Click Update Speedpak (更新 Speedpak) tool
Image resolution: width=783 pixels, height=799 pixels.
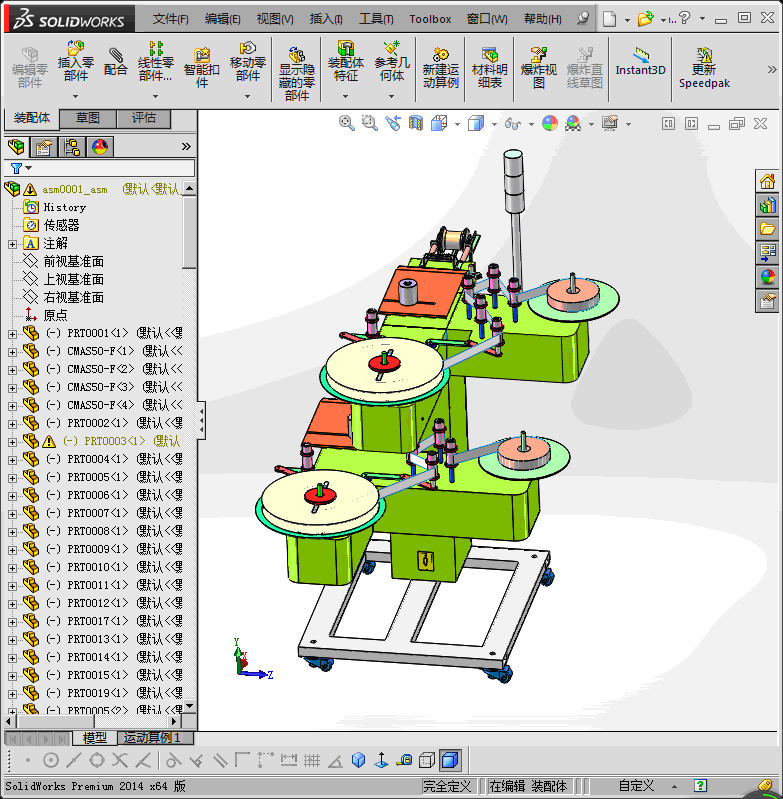pos(704,67)
